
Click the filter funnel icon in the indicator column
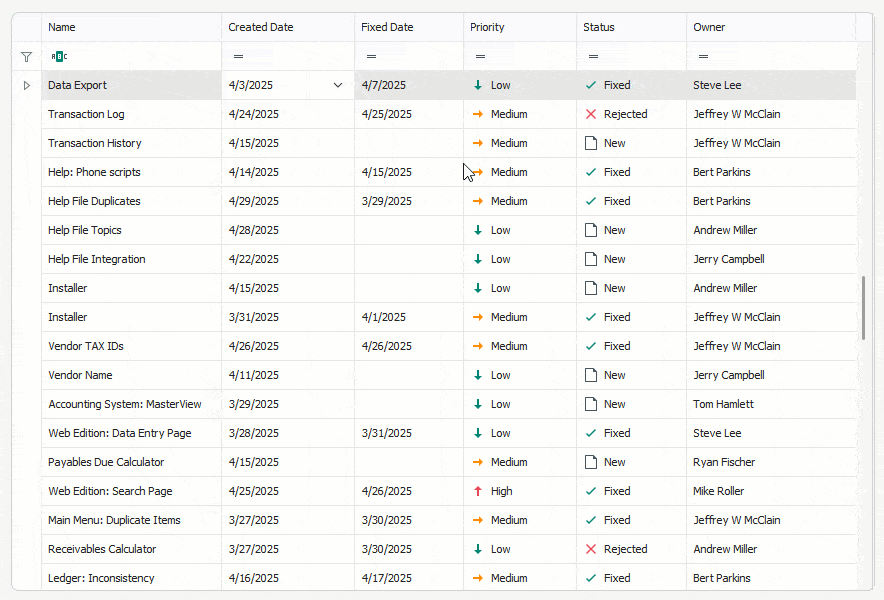(x=26, y=57)
